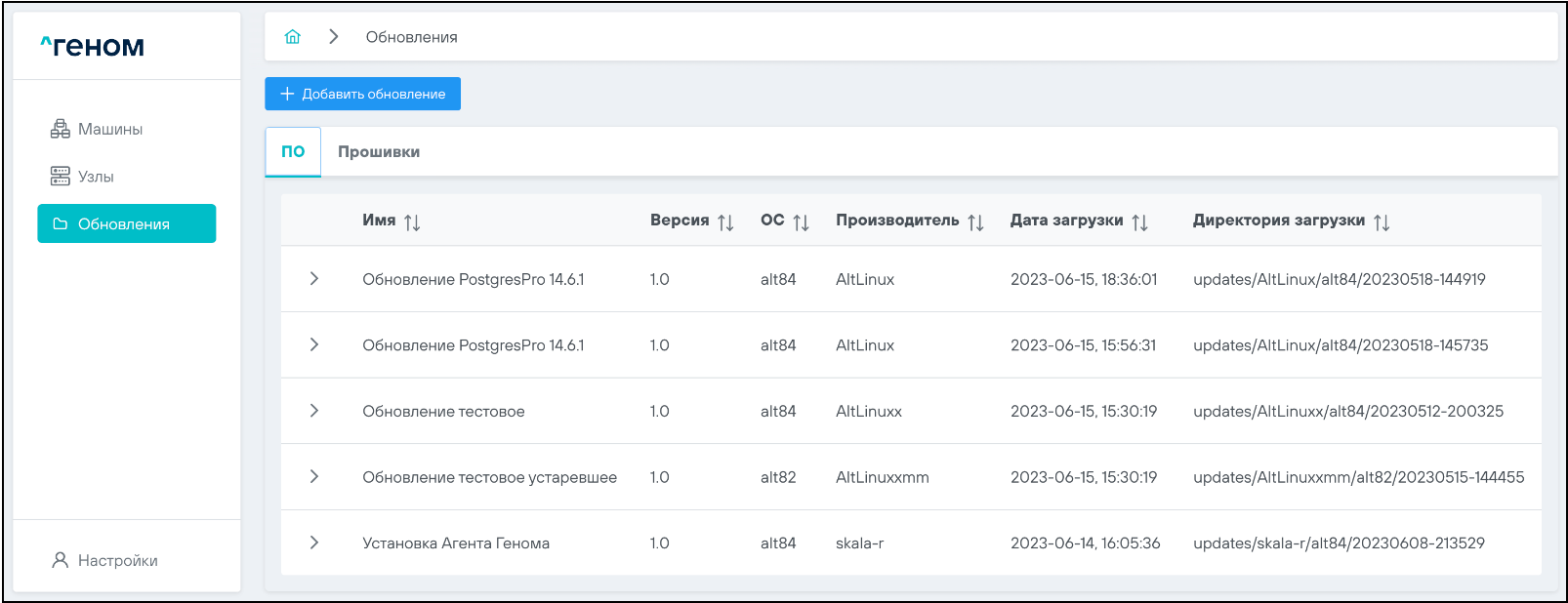Sort by Версия using sort arrows
Viewport: 1568px width, 603px height.
pyautogui.click(x=725, y=222)
